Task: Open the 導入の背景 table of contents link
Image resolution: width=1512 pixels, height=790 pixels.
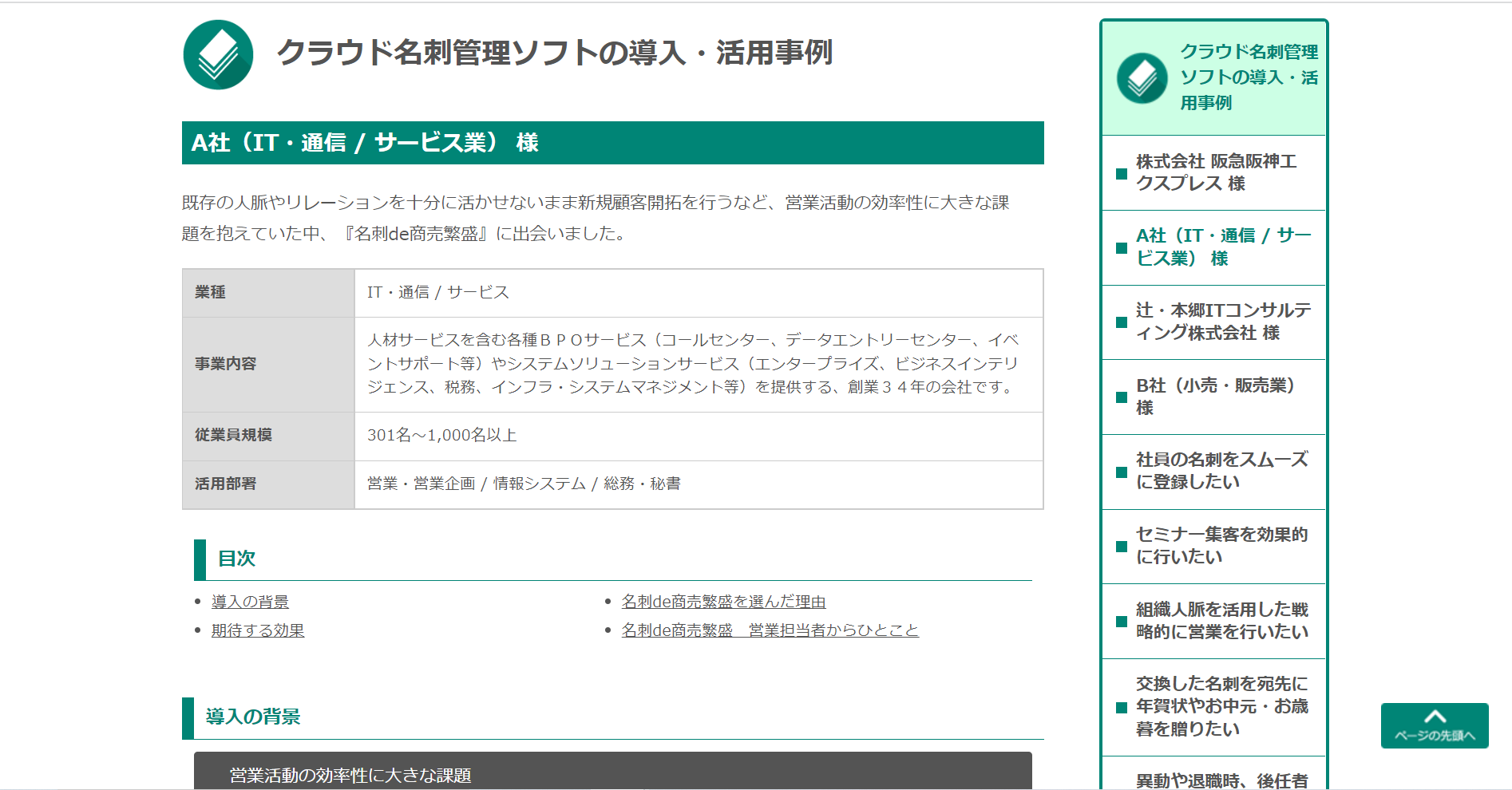Action: pos(250,602)
